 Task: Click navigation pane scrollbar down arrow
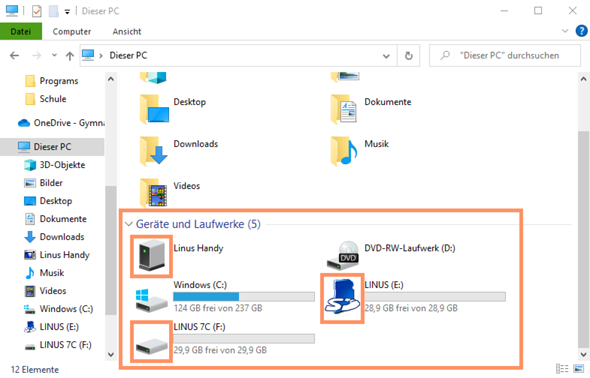pos(111,354)
